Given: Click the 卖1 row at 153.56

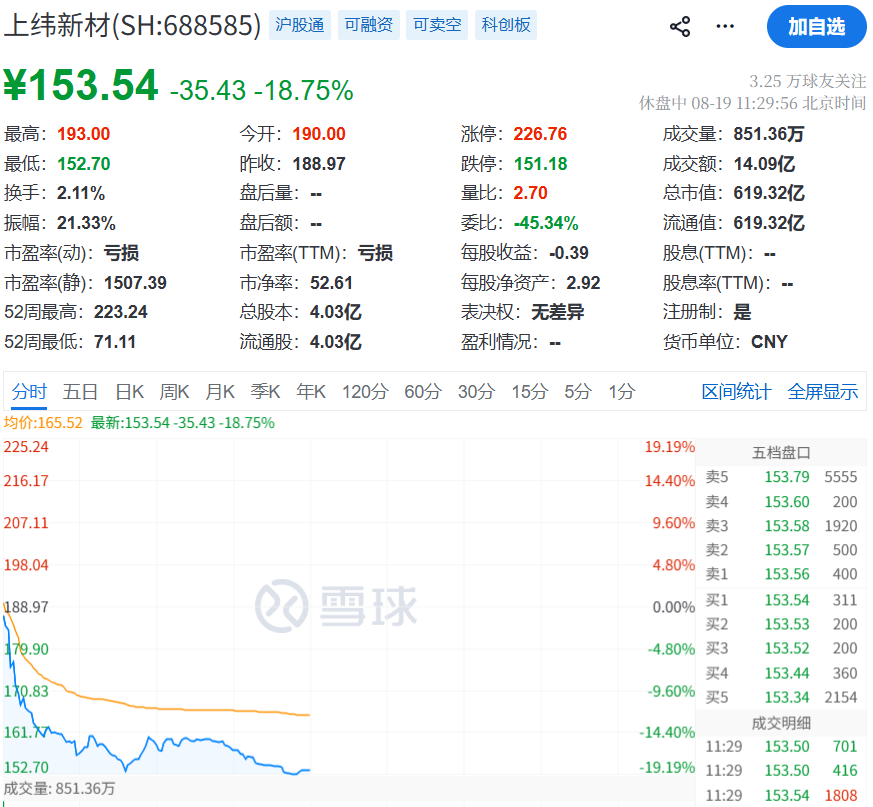Looking at the screenshot, I should coord(781,574).
